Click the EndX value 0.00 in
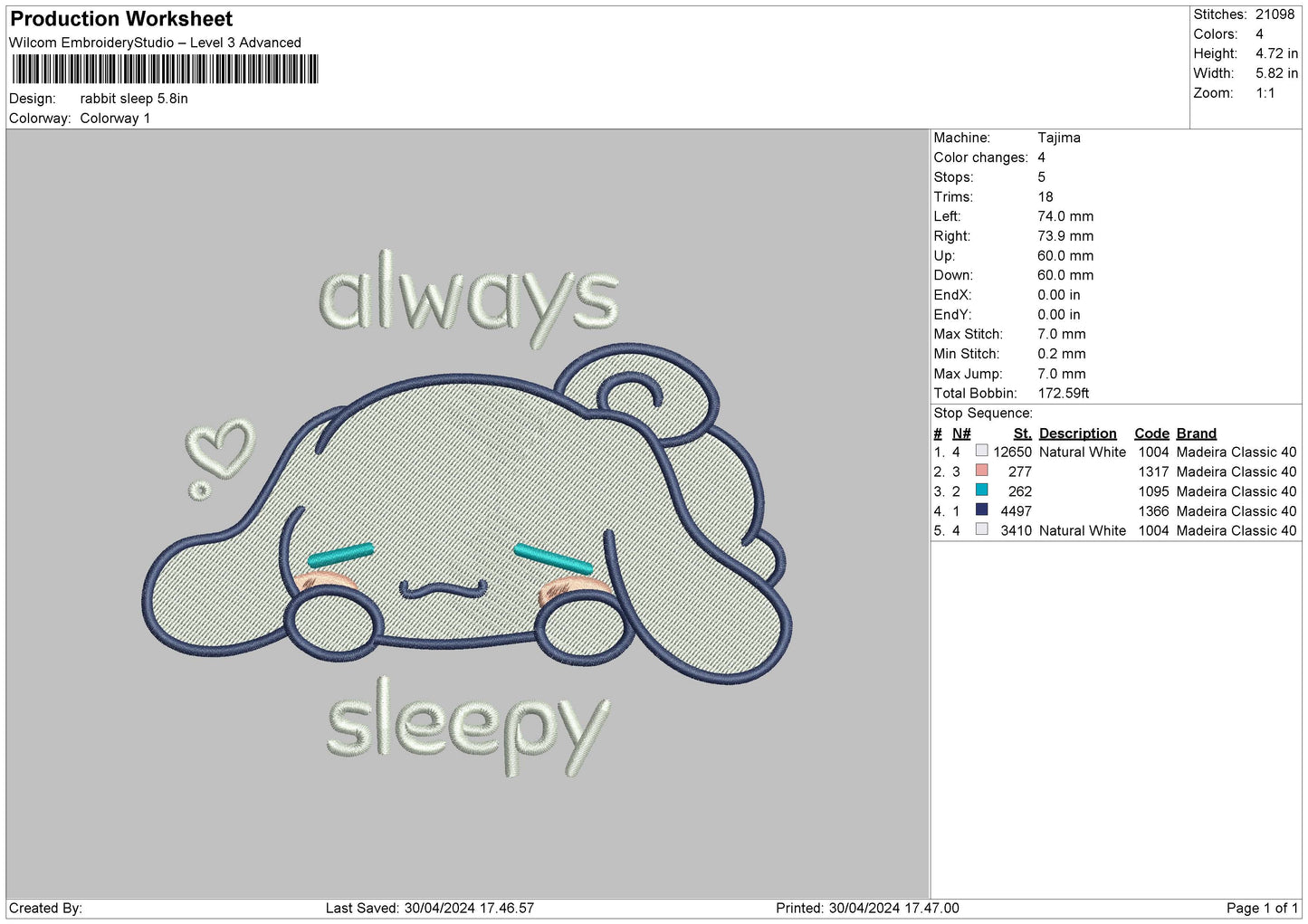Screen dimensions: 1308x924 tap(1059, 295)
